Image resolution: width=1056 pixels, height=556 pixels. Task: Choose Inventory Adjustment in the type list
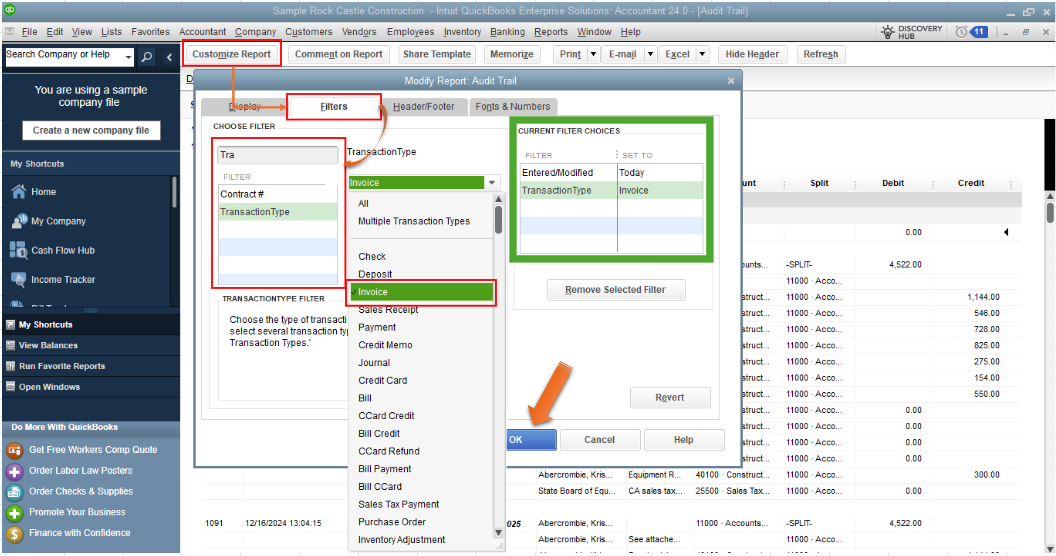tap(401, 539)
